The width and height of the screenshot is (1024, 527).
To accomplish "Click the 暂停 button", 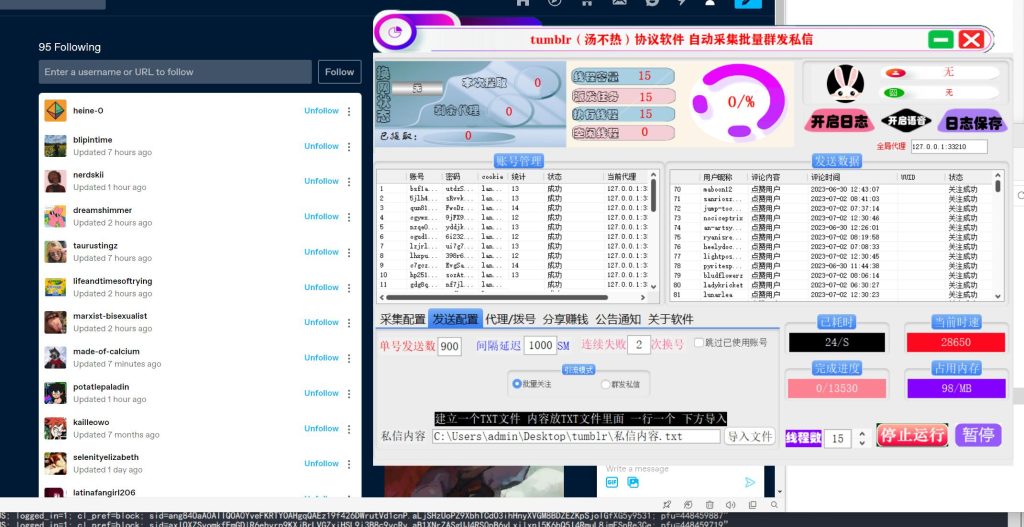I will 978,435.
